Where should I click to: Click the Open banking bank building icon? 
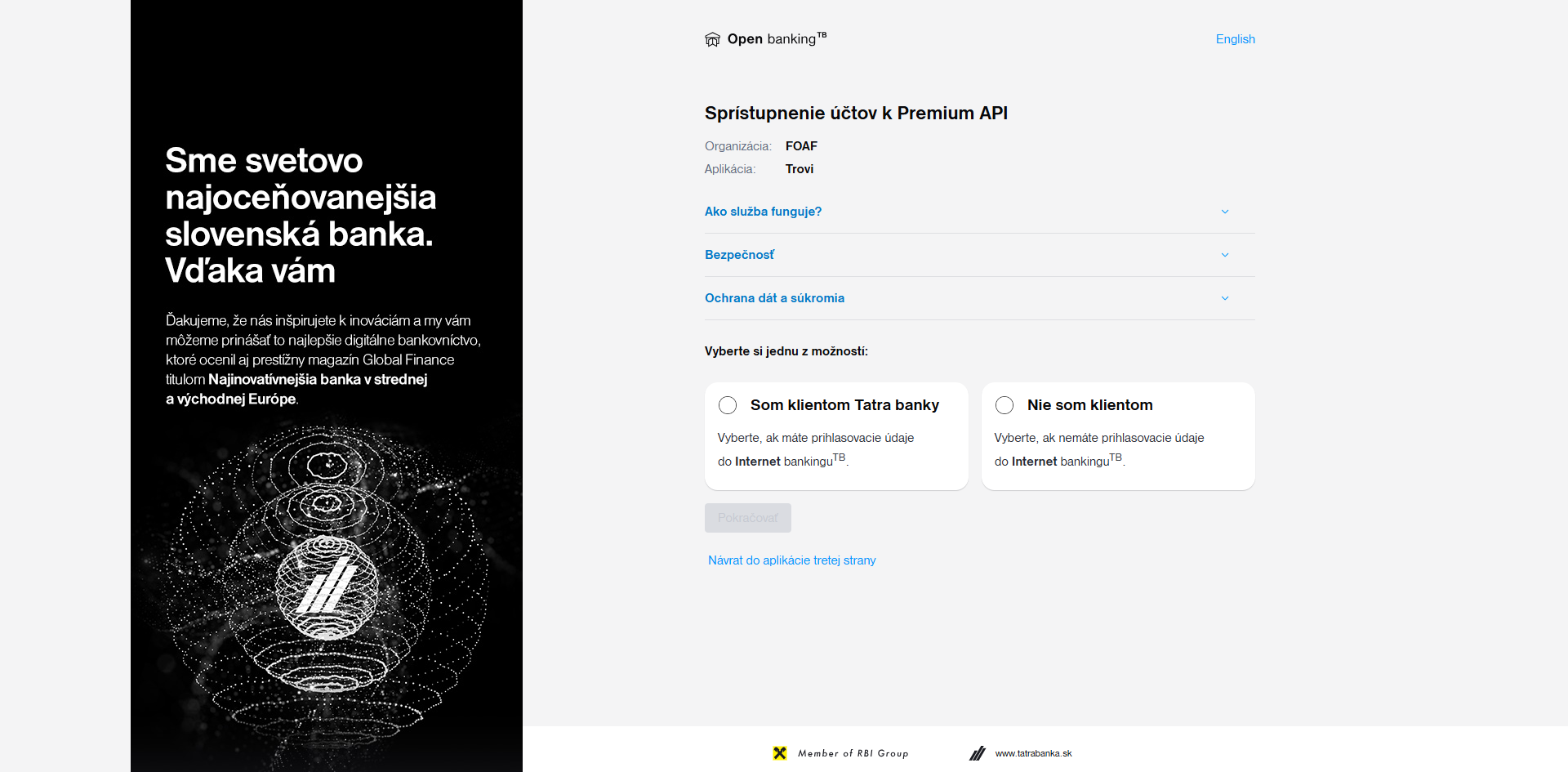712,39
